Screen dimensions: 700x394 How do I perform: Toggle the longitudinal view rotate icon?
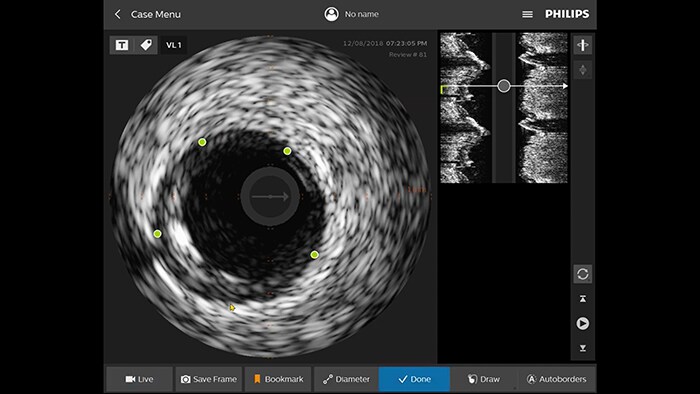[583, 45]
